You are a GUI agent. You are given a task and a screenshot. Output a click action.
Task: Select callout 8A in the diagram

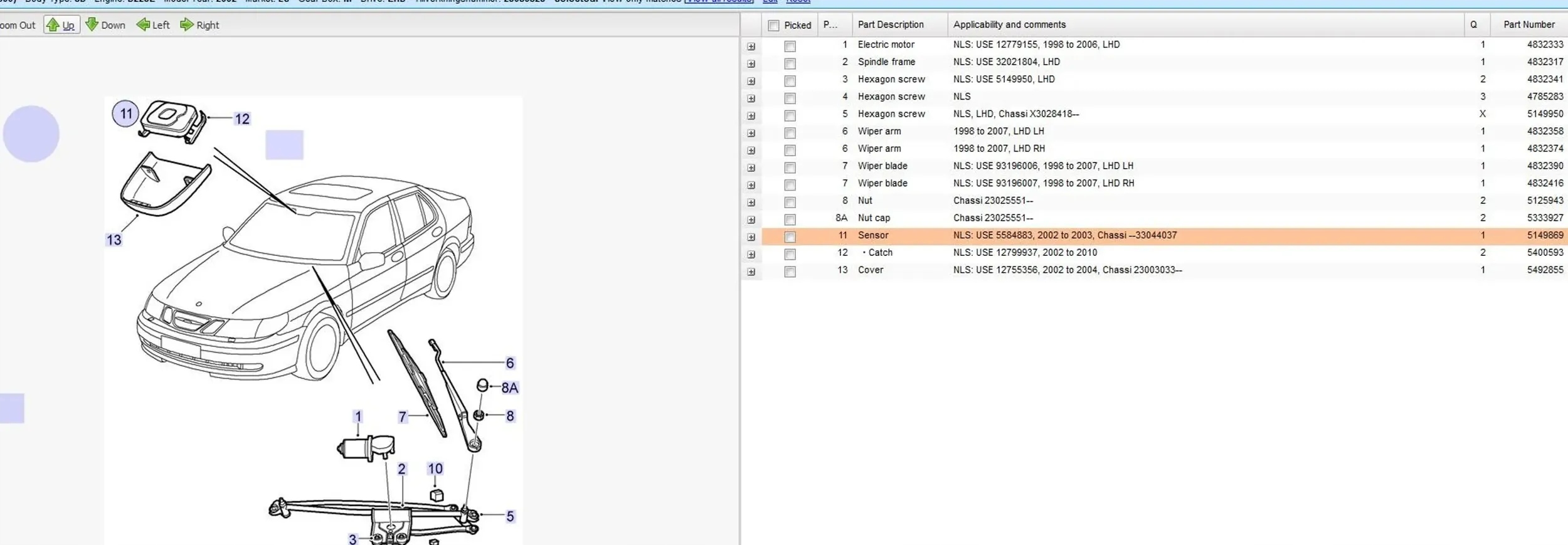pyautogui.click(x=510, y=388)
